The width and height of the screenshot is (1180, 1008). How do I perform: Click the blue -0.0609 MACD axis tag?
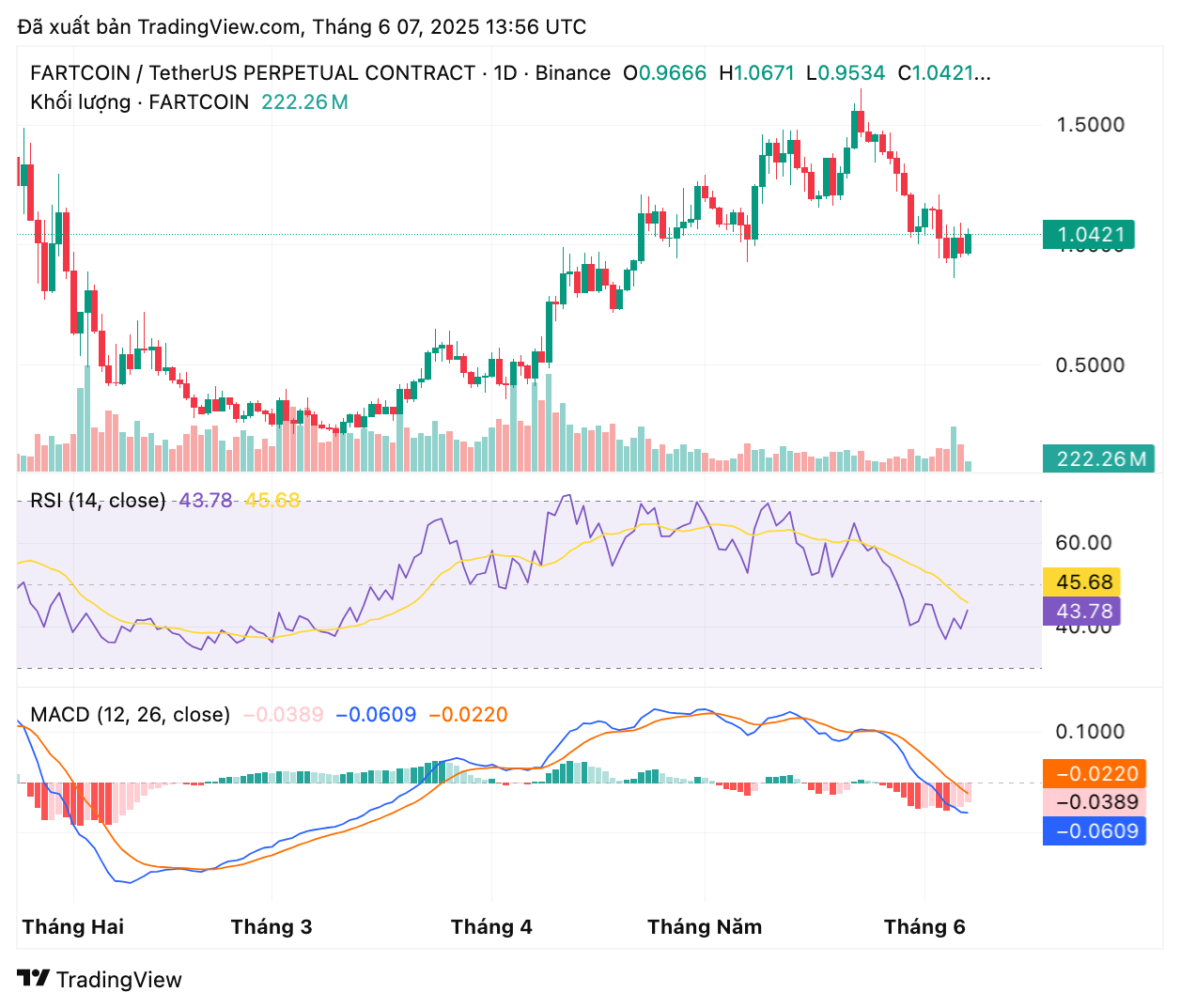click(1095, 831)
